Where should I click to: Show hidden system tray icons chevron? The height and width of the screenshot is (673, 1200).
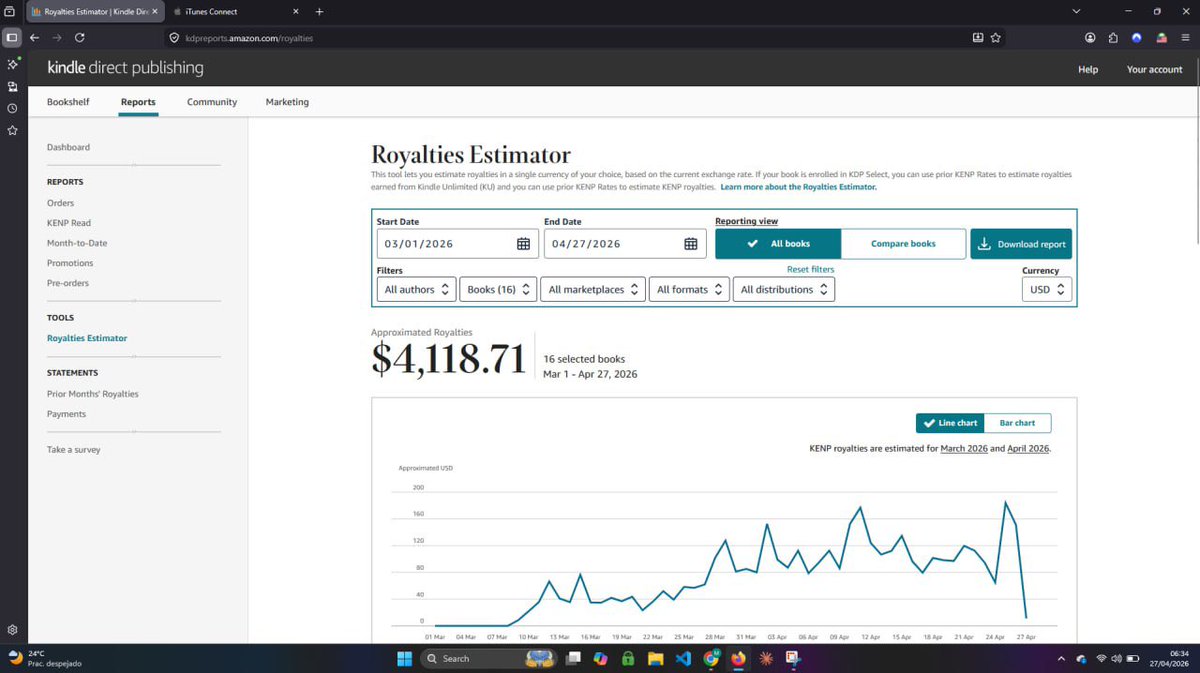click(1061, 658)
